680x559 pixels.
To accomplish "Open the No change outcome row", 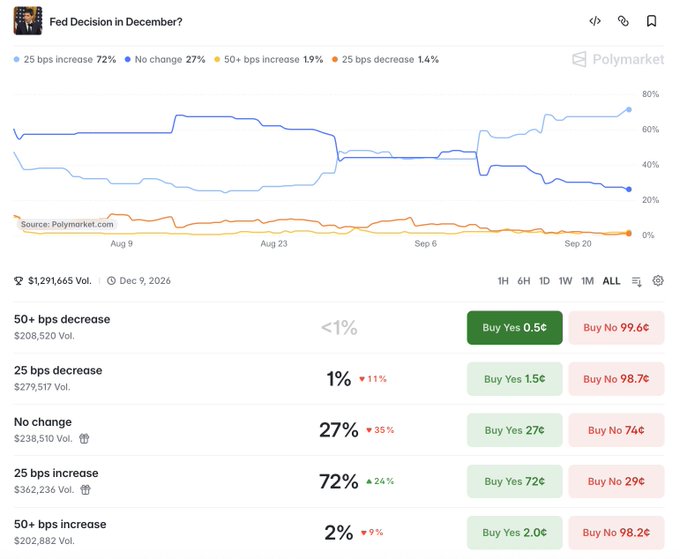I will point(338,430).
